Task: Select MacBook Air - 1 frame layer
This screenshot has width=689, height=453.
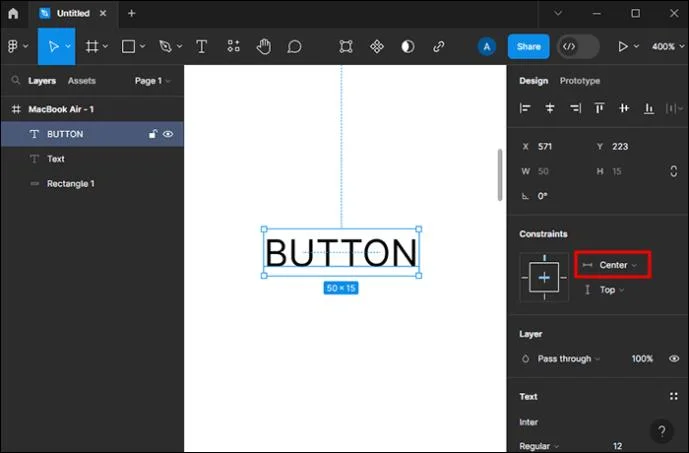Action: coord(92,109)
